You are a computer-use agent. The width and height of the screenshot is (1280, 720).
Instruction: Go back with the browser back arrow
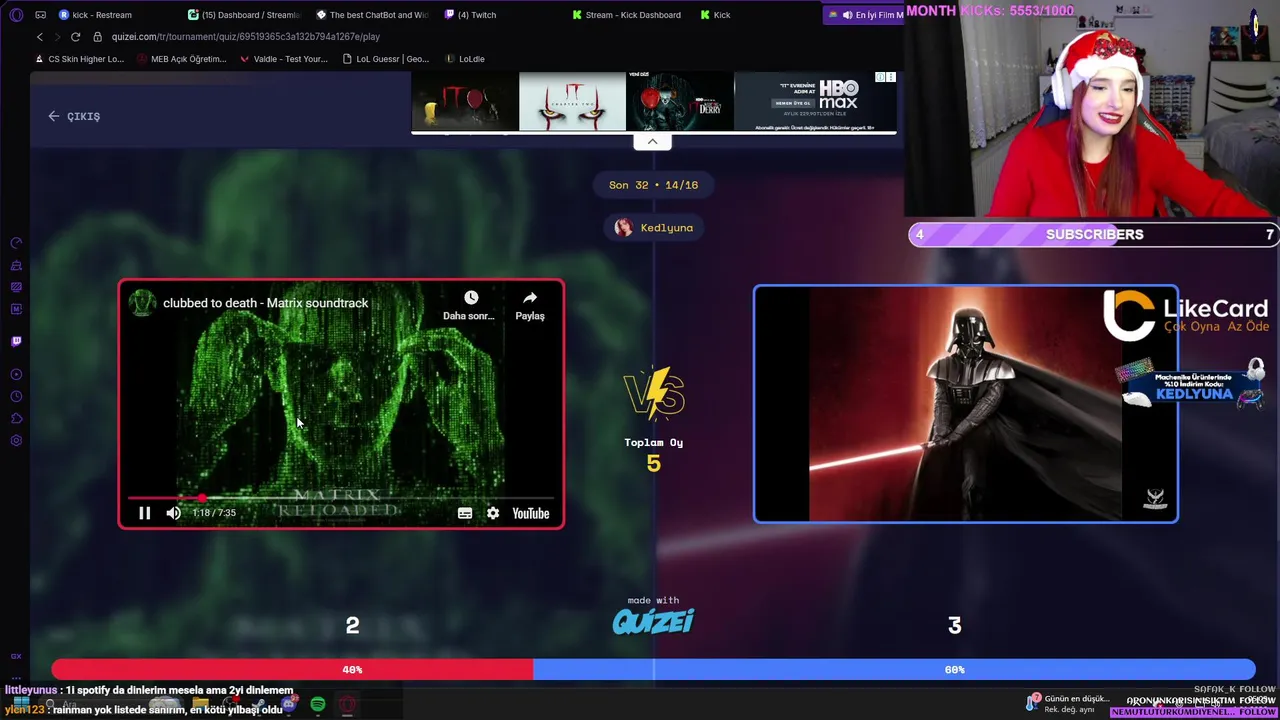click(40, 37)
